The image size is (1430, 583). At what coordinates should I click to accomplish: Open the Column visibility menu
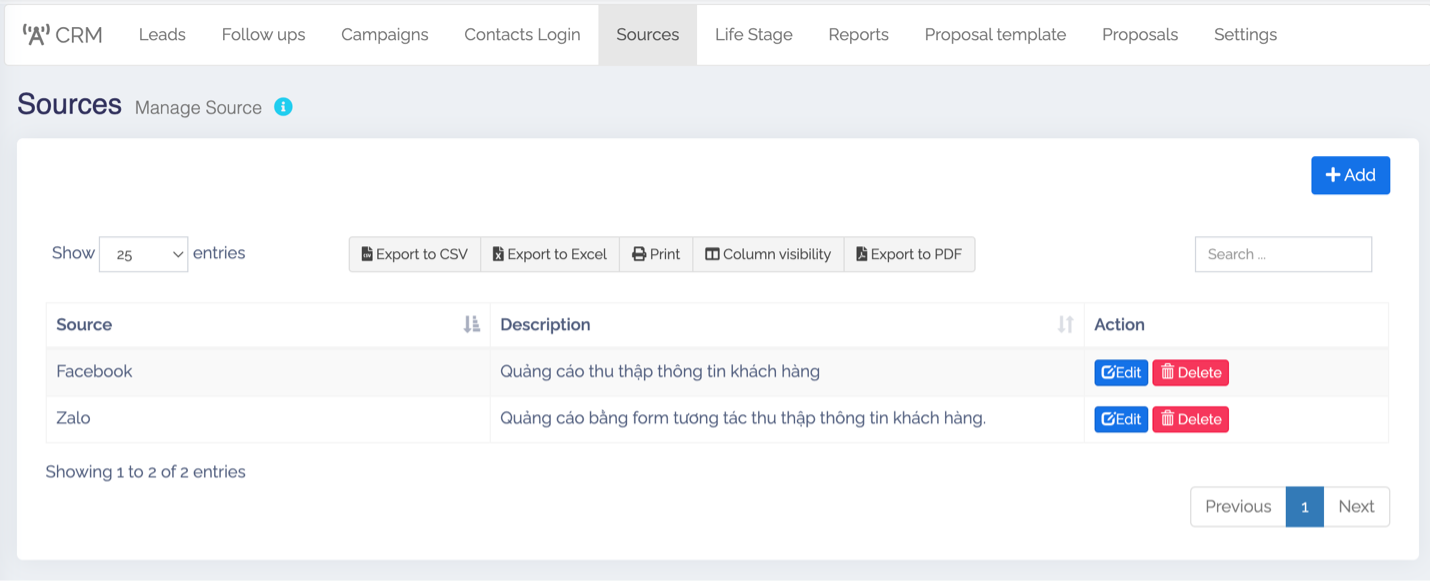[768, 254]
